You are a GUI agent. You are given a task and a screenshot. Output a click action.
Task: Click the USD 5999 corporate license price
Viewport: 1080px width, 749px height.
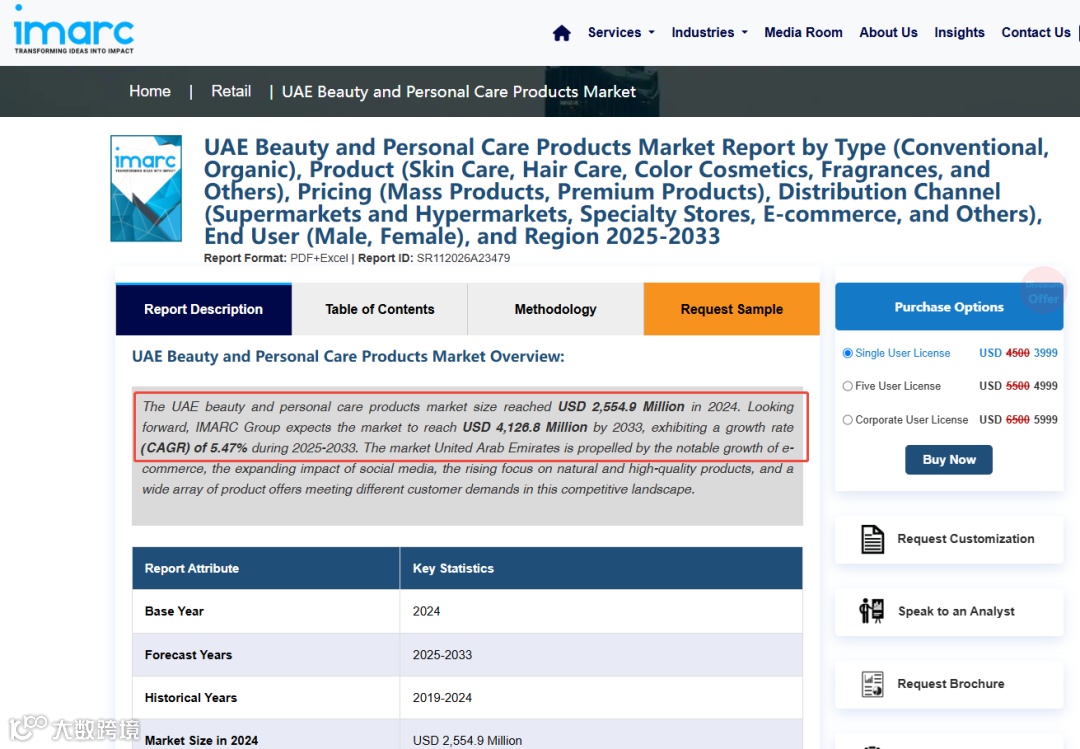[1018, 420]
